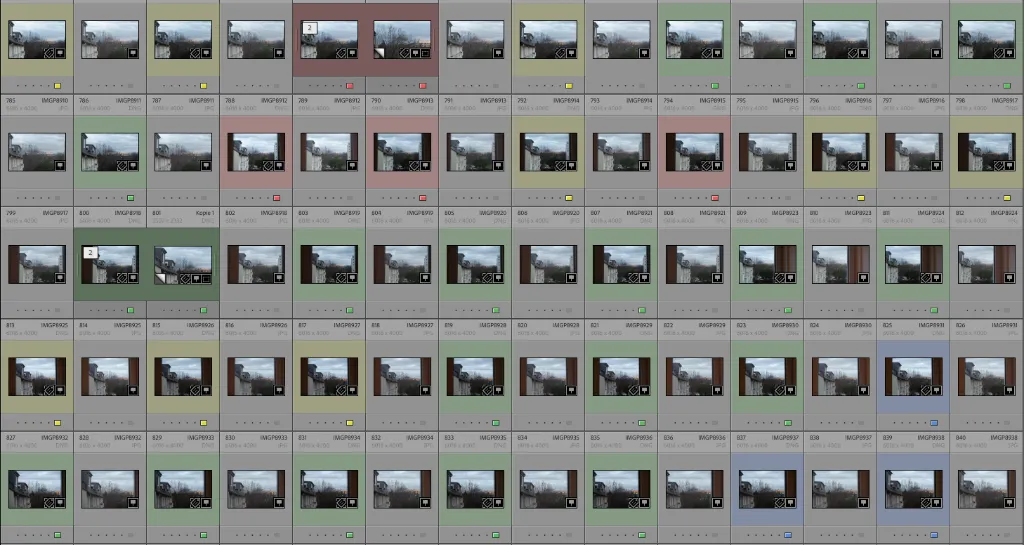This screenshot has width=1024, height=545.
Task: Expand the stack count badge on photo 800
Action: coord(91,253)
